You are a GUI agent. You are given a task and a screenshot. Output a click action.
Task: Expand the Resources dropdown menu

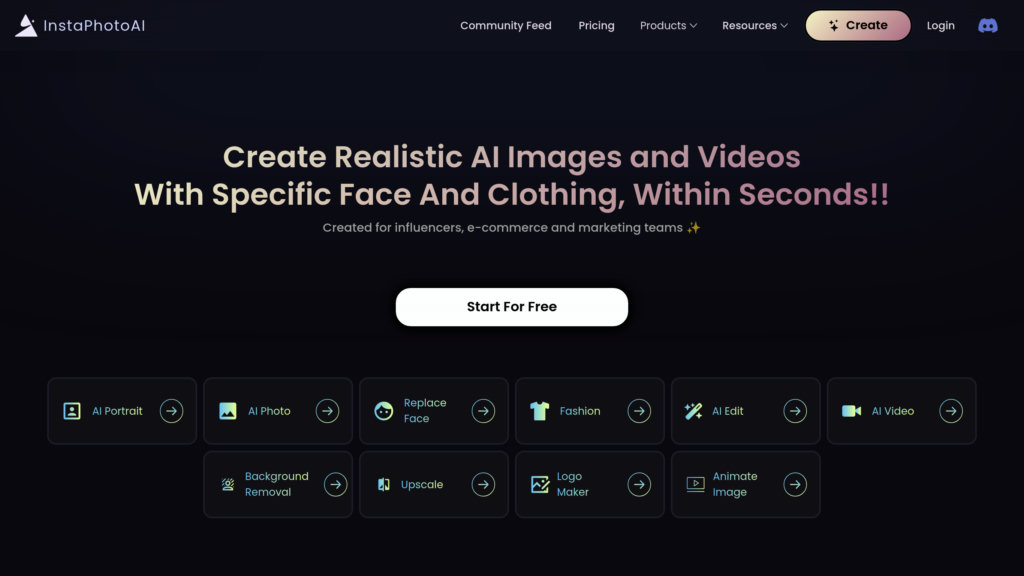tap(755, 26)
